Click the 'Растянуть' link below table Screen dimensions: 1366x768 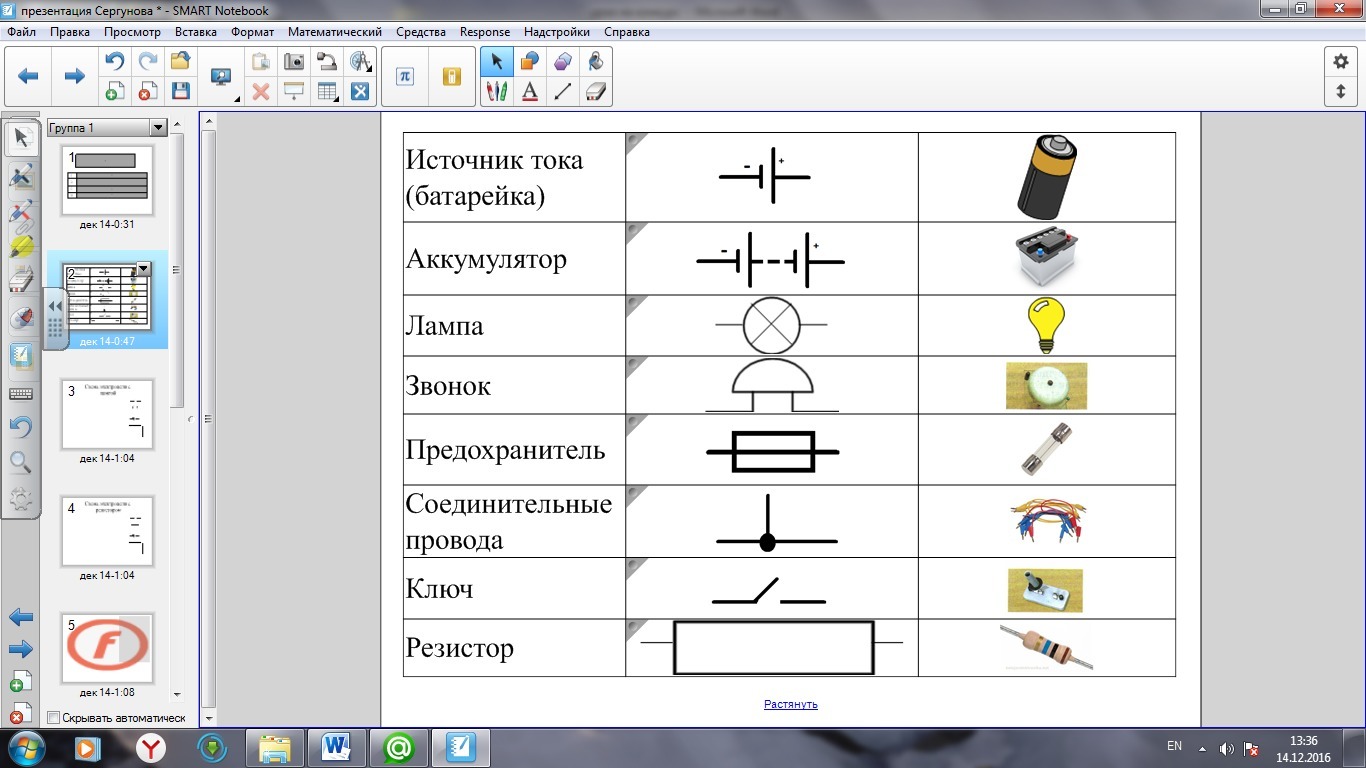click(790, 704)
